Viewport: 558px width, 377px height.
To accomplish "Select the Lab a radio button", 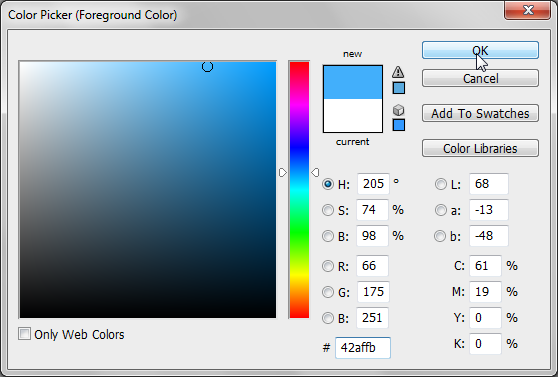I will tap(441, 210).
